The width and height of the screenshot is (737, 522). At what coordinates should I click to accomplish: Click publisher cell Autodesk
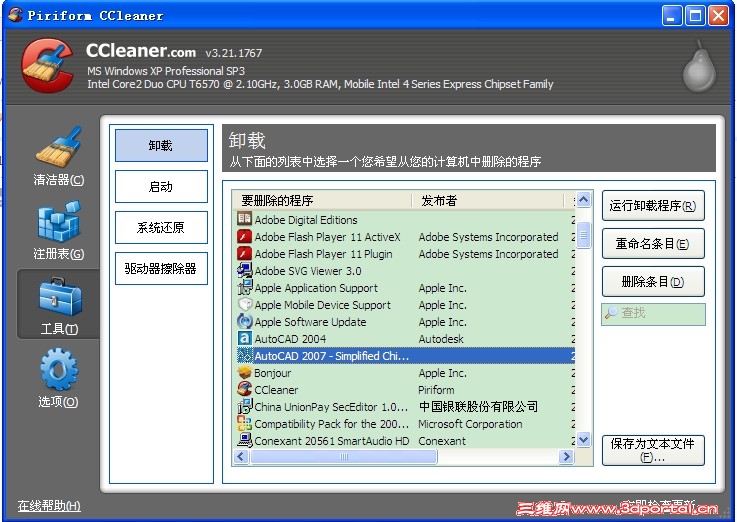441,338
